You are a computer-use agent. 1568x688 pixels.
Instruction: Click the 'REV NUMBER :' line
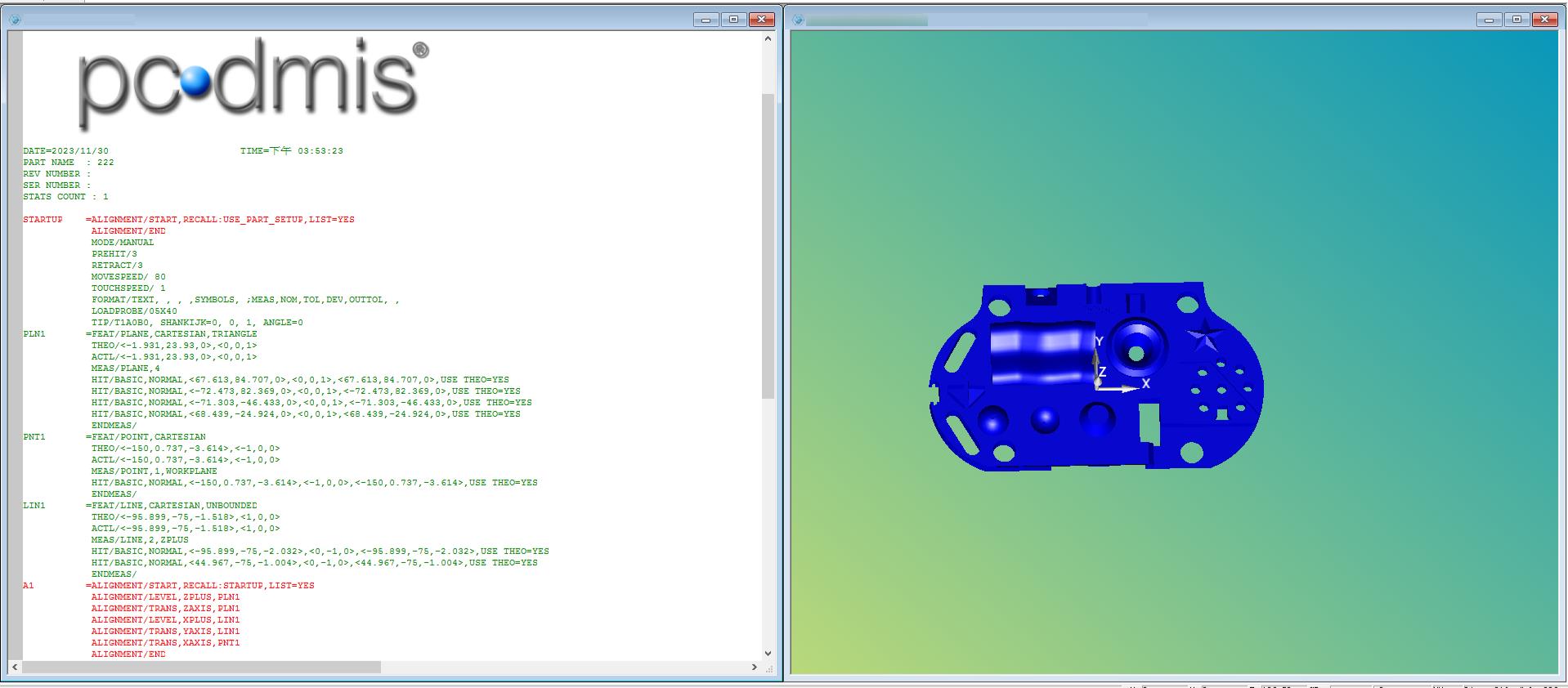(x=56, y=174)
